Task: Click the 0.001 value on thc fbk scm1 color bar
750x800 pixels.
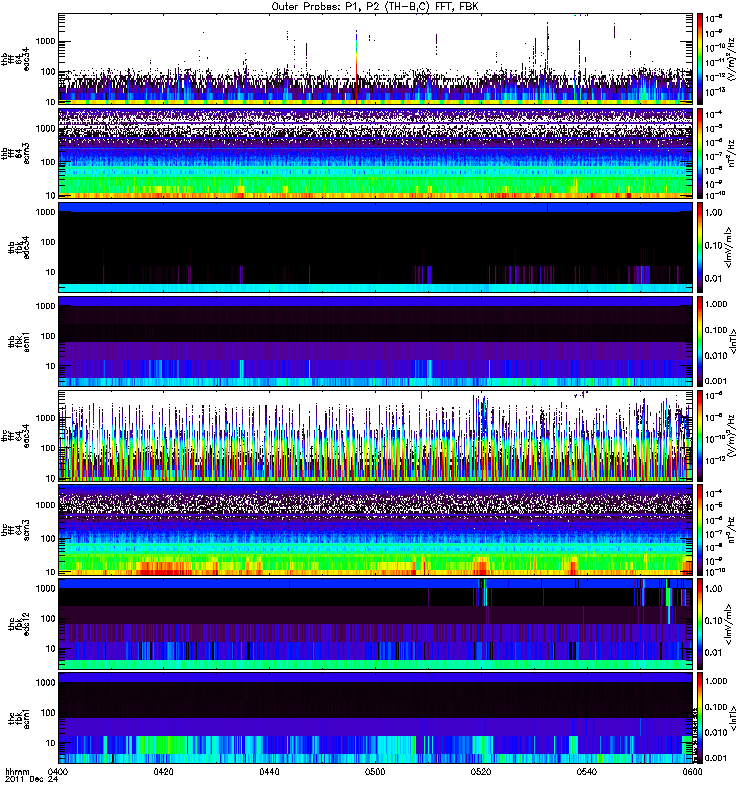Action: tap(716, 758)
